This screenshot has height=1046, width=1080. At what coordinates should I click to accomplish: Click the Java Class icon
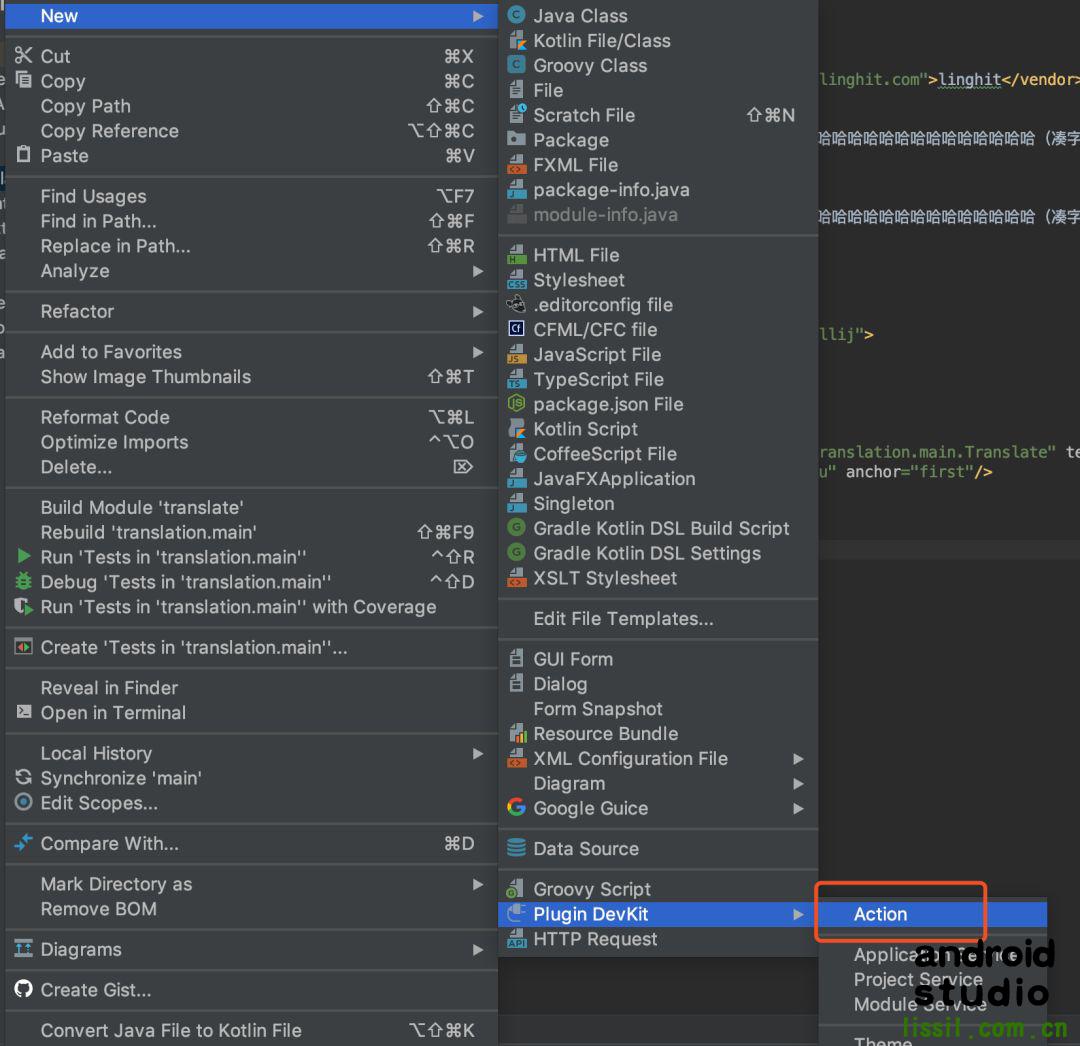pyautogui.click(x=516, y=15)
